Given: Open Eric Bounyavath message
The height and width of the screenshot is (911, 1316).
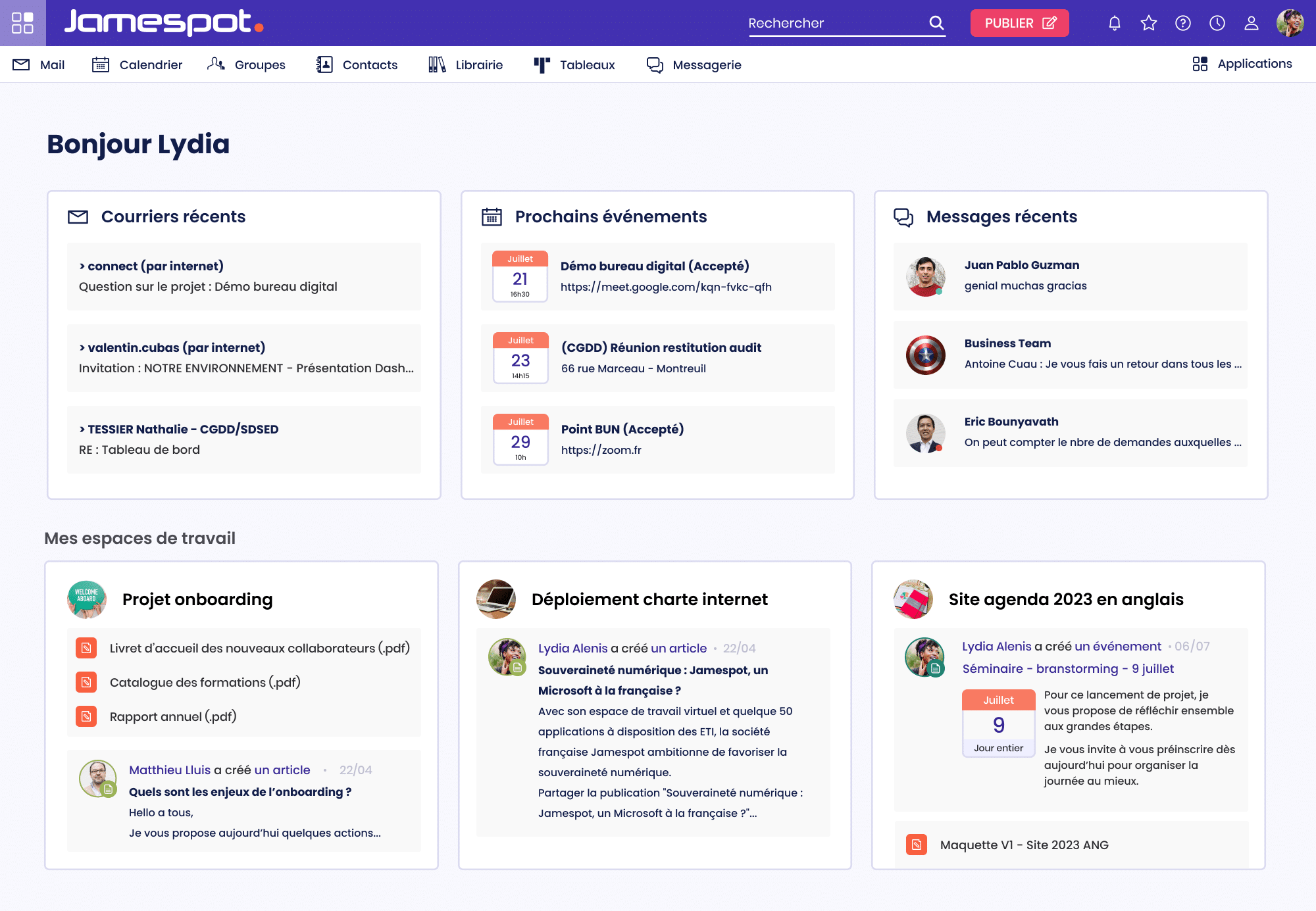Looking at the screenshot, I should coord(1071,433).
